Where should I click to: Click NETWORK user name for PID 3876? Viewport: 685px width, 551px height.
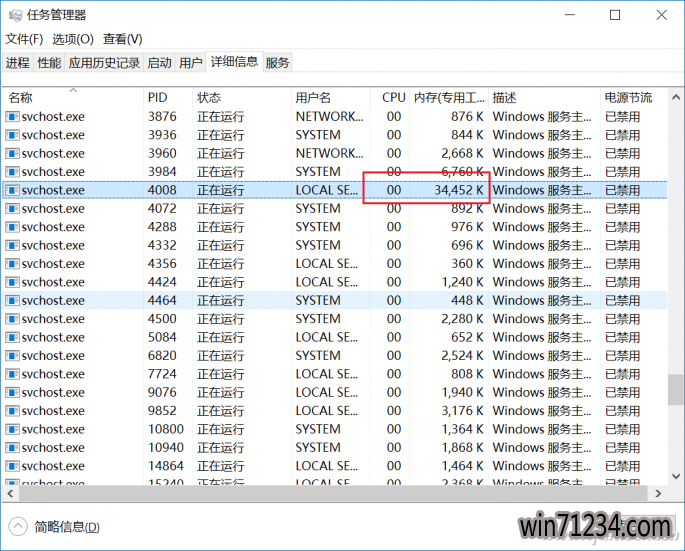[x=329, y=117]
